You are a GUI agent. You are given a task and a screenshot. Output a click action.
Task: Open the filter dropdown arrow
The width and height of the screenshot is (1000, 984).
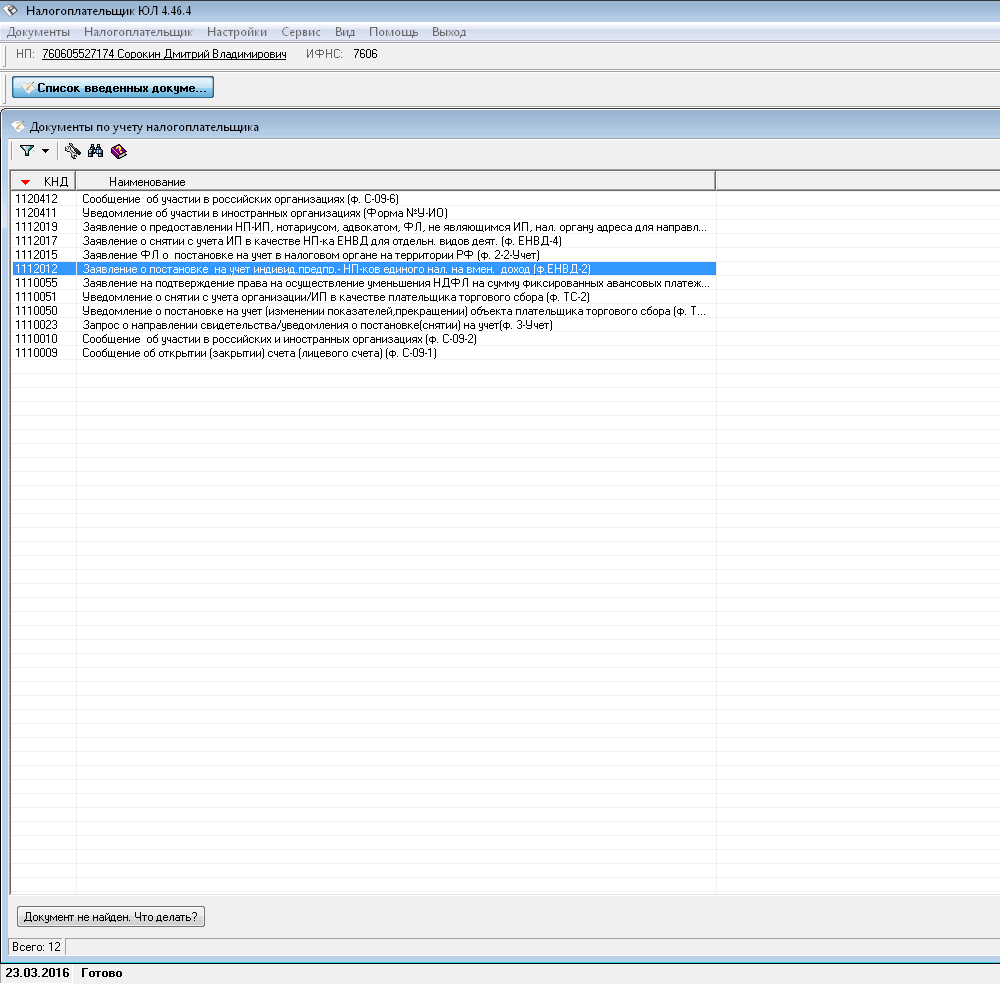pos(45,151)
